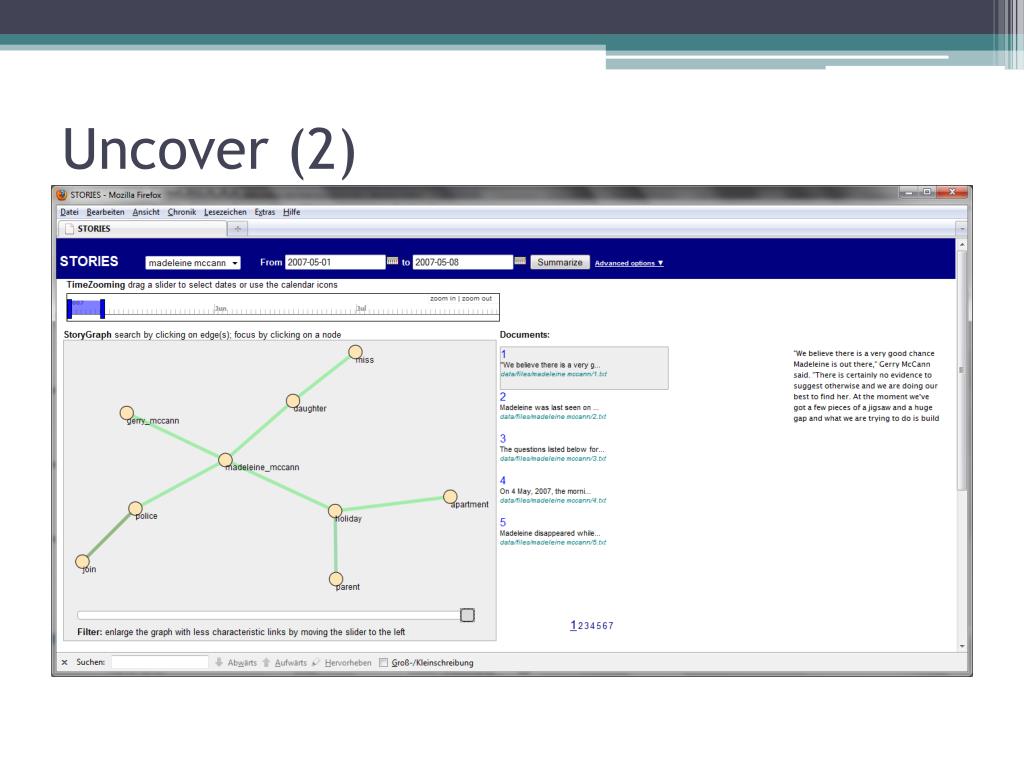Open document 5 link
The height and width of the screenshot is (768, 1024).
tap(503, 522)
